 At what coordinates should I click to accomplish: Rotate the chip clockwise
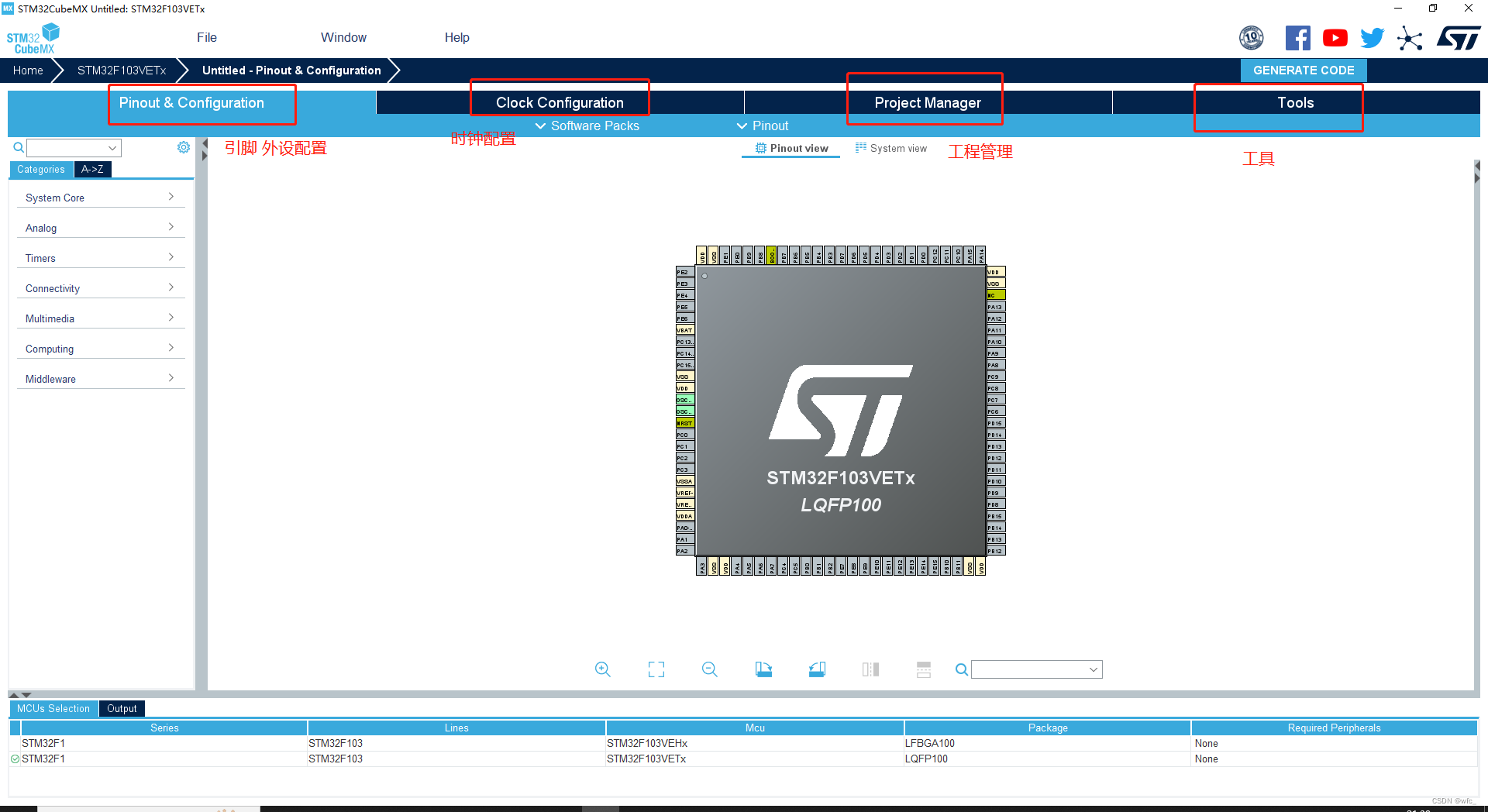tap(763, 669)
